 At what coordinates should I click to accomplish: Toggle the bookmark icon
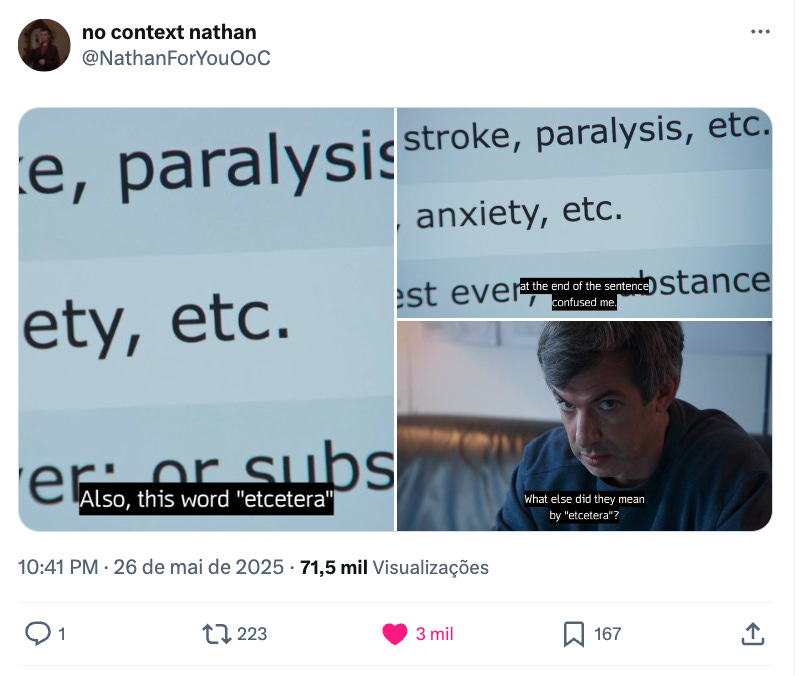tap(574, 634)
